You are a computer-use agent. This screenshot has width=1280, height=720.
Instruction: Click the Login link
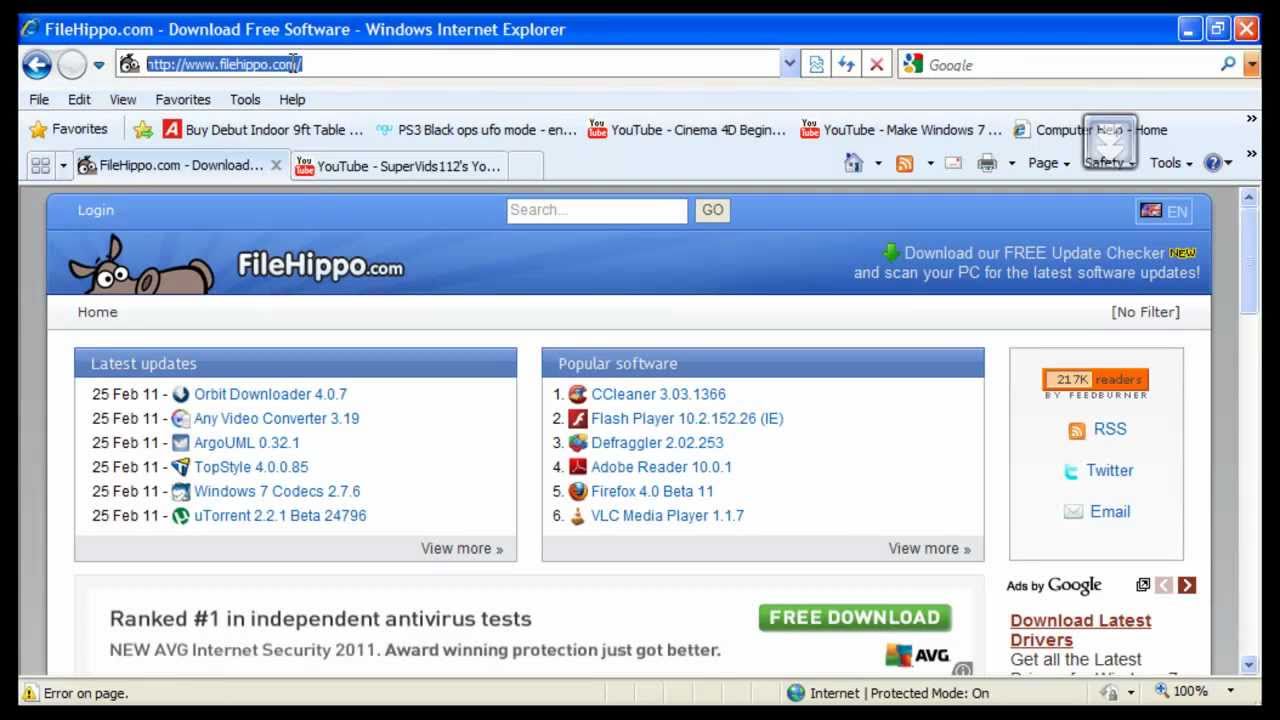[96, 210]
